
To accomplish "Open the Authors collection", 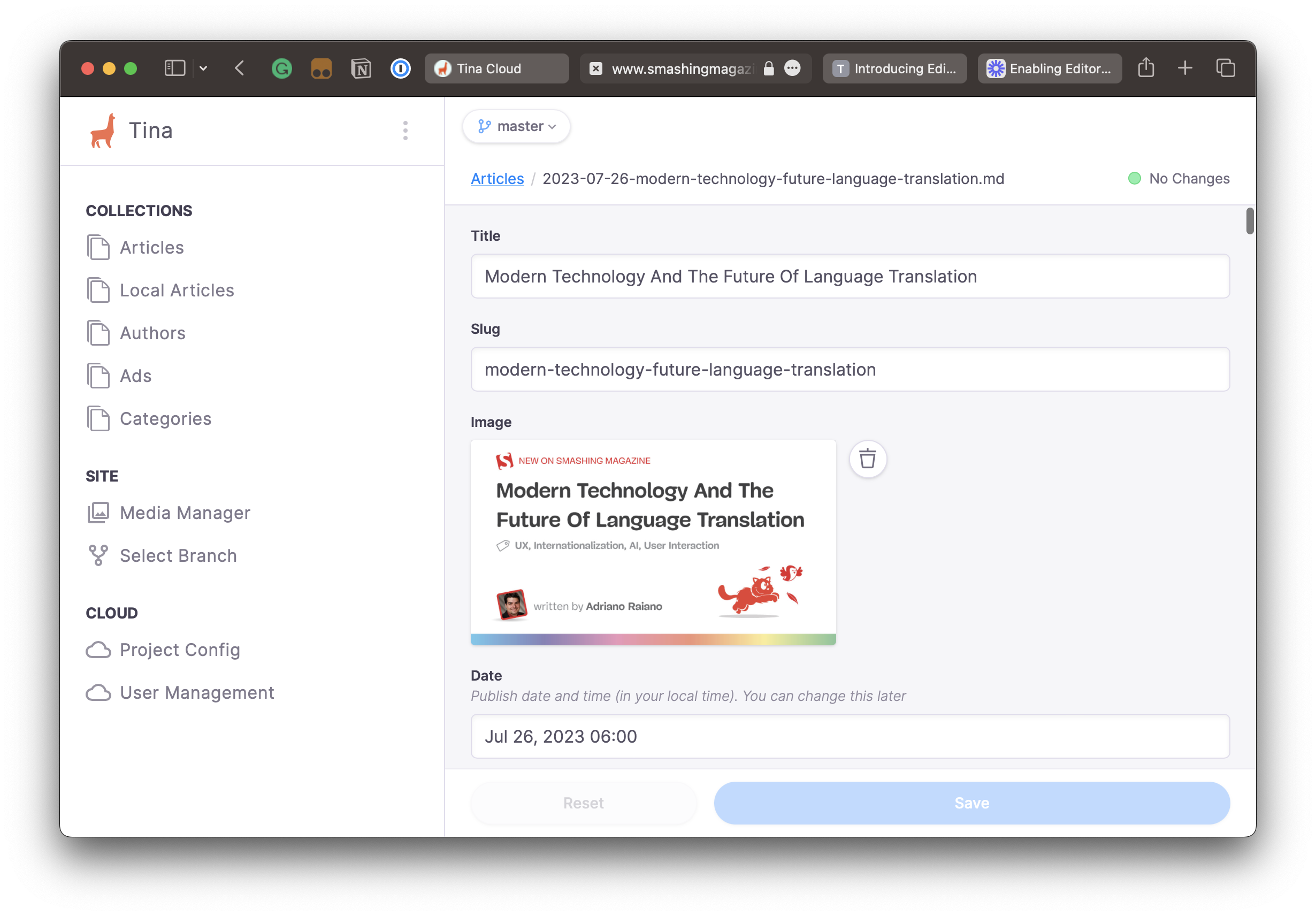I will pos(152,332).
